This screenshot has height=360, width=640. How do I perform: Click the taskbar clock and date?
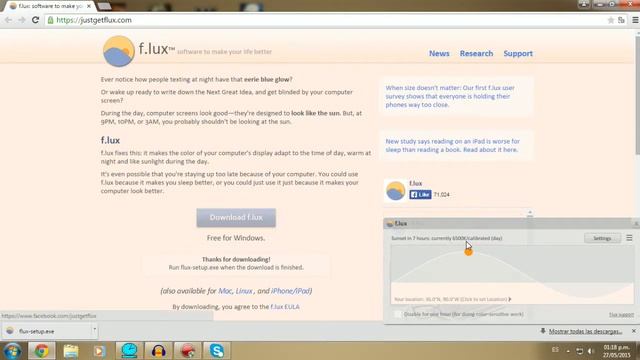pos(616,351)
